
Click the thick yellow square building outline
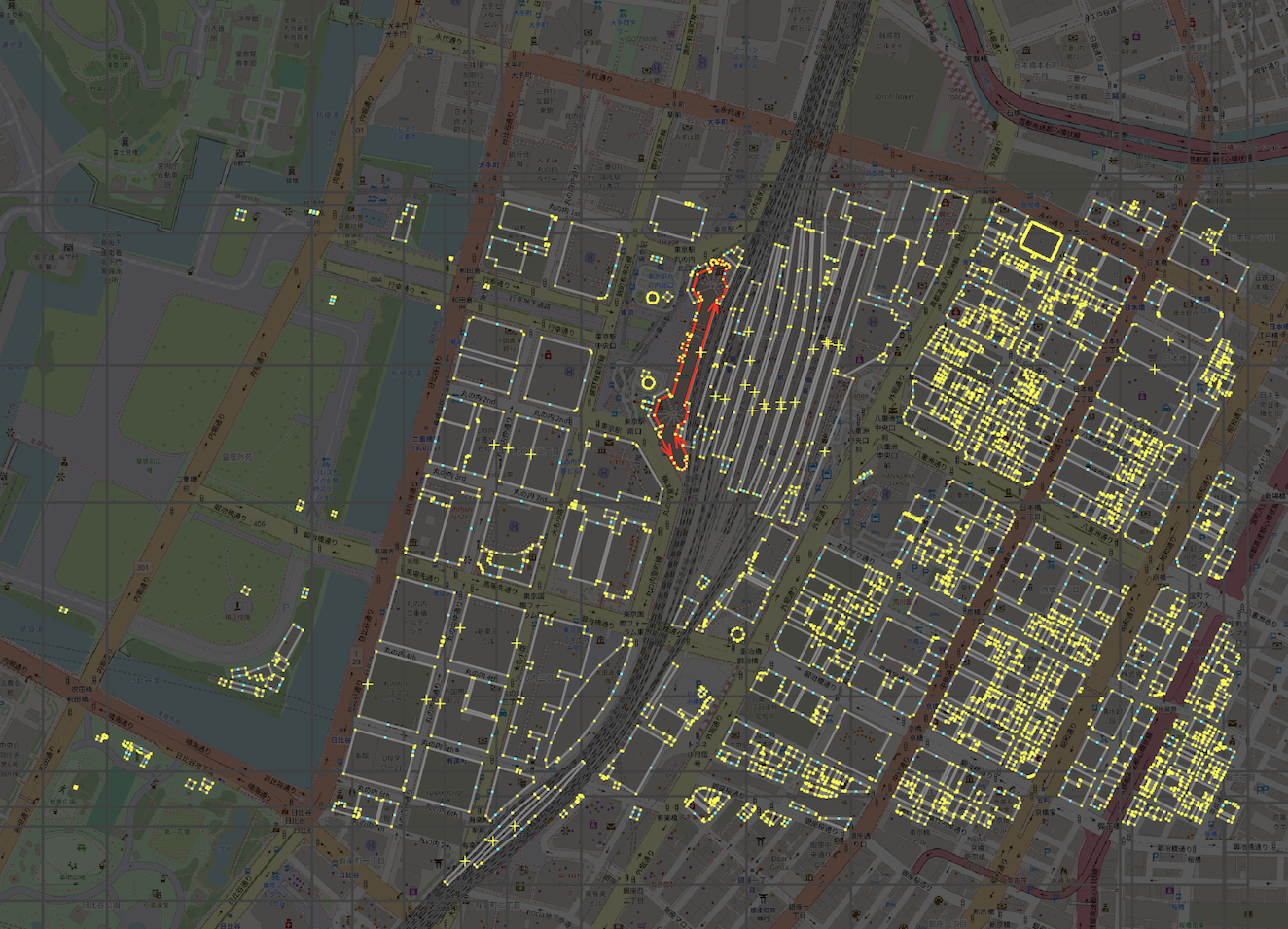[x=1041, y=239]
